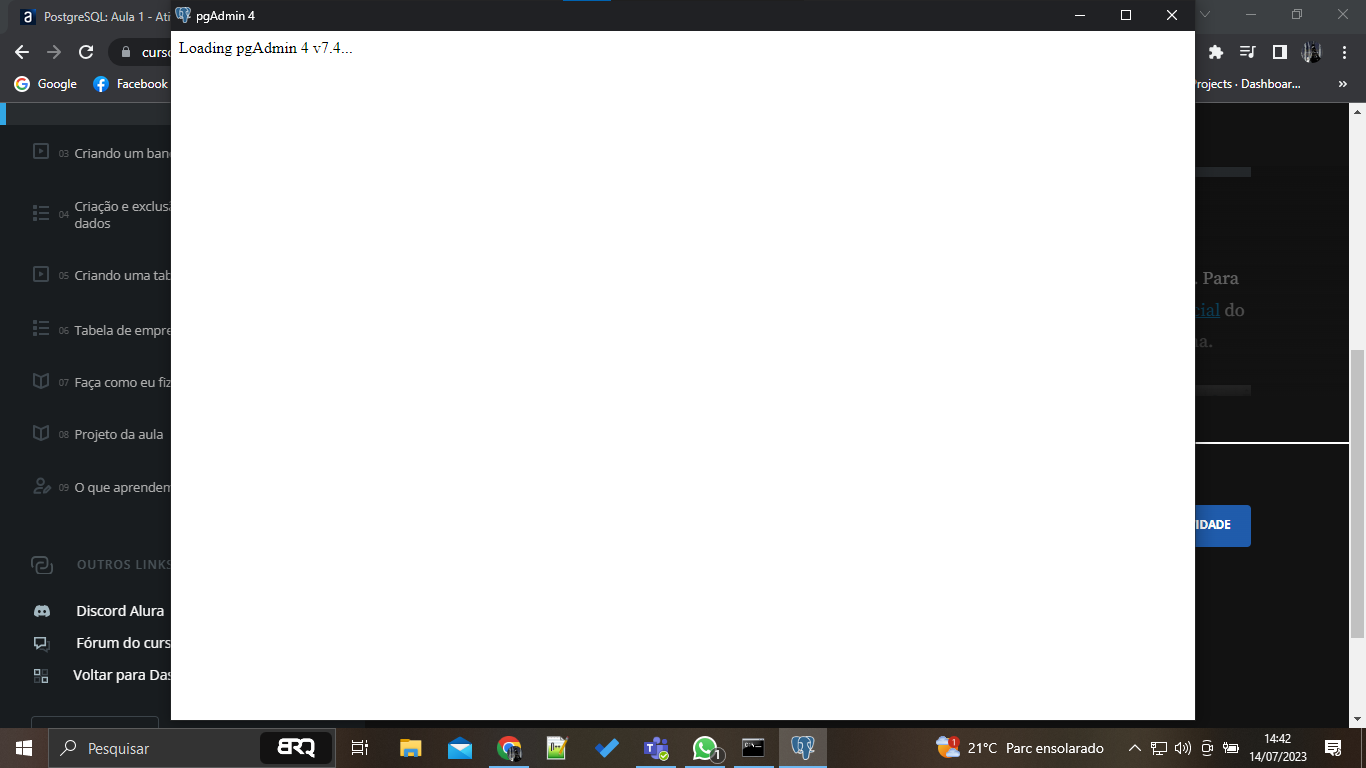Open the Mail app from the taskbar
The image size is (1366, 768).
pyautogui.click(x=460, y=748)
